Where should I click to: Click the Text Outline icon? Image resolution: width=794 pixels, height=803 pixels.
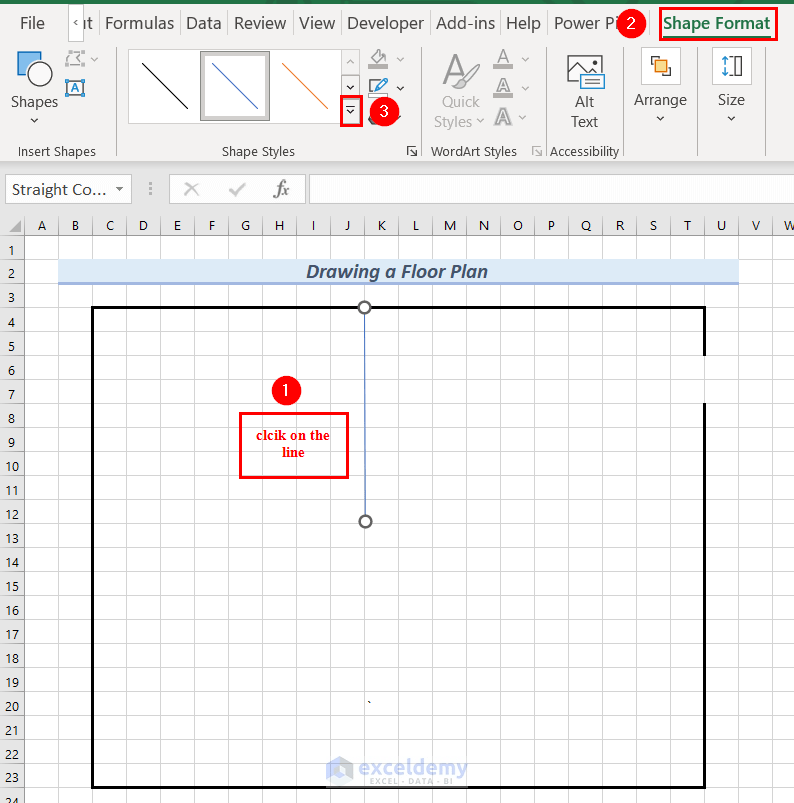pos(503,88)
